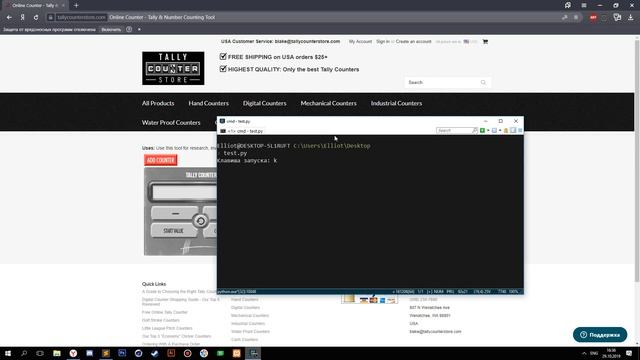Image resolution: width=640 pixels, height=360 pixels.
Task: Open Task View on the taskbar
Action: 40,353
